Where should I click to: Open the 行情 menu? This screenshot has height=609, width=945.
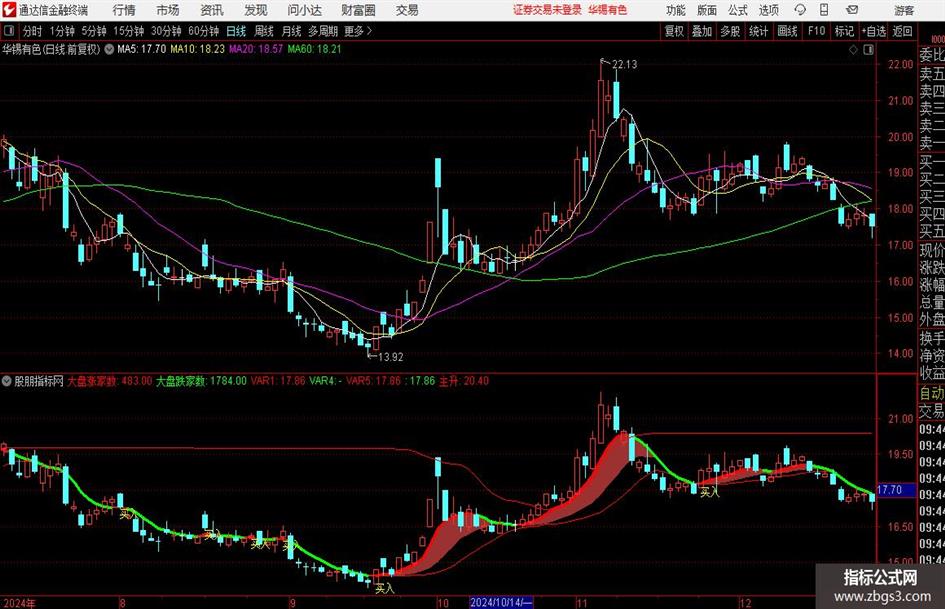[124, 10]
